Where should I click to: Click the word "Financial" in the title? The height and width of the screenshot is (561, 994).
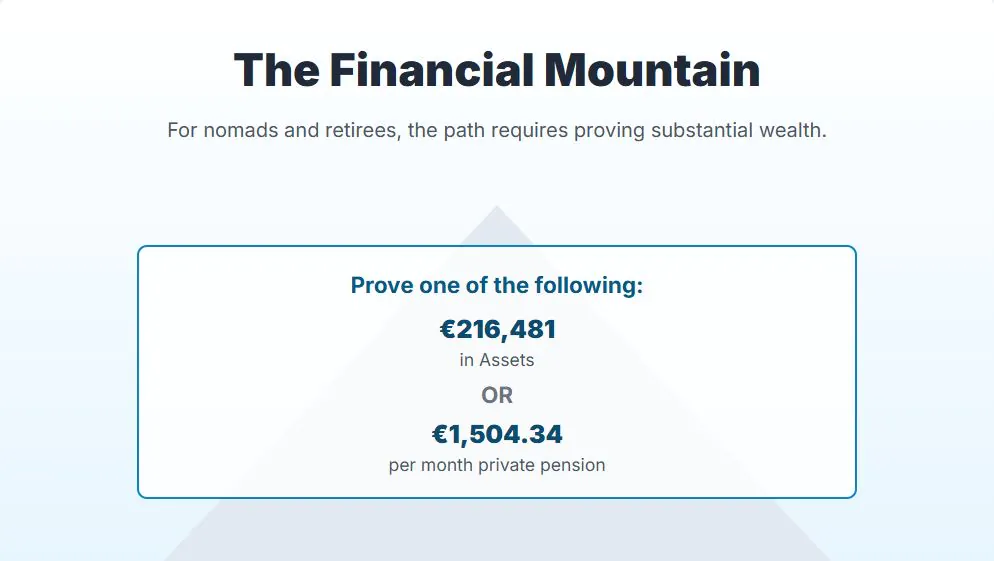click(431, 71)
